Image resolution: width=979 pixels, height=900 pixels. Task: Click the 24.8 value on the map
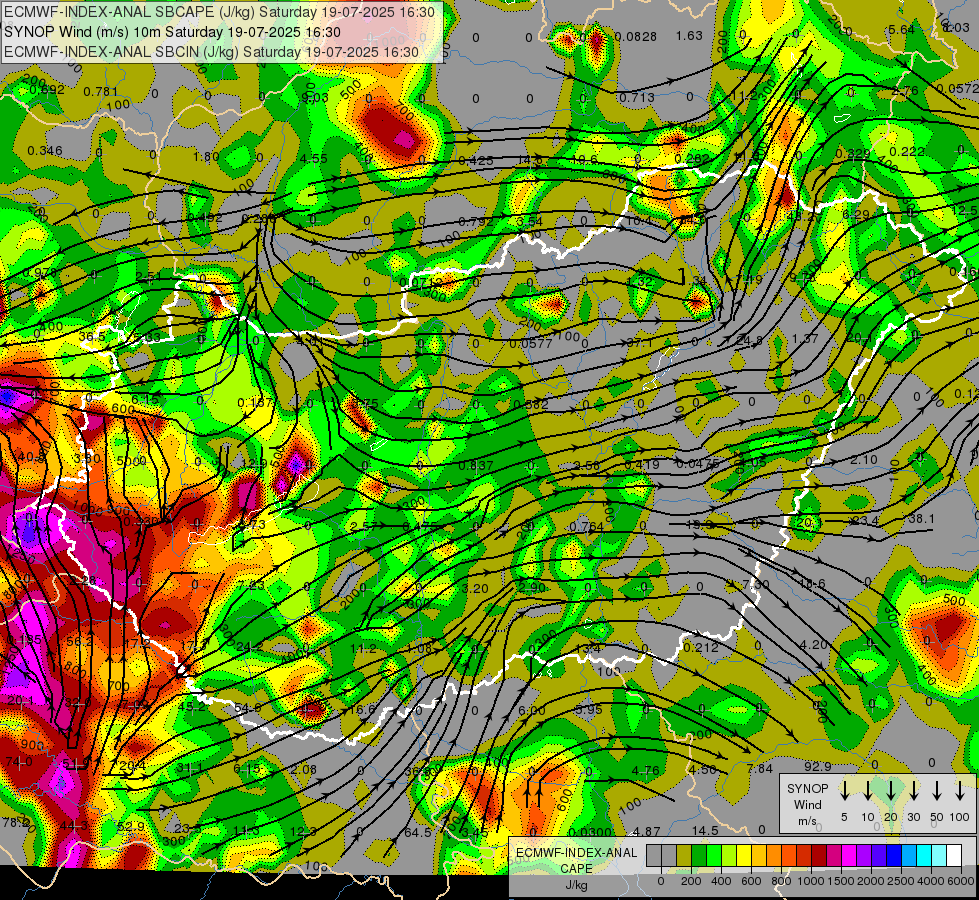coord(749,340)
